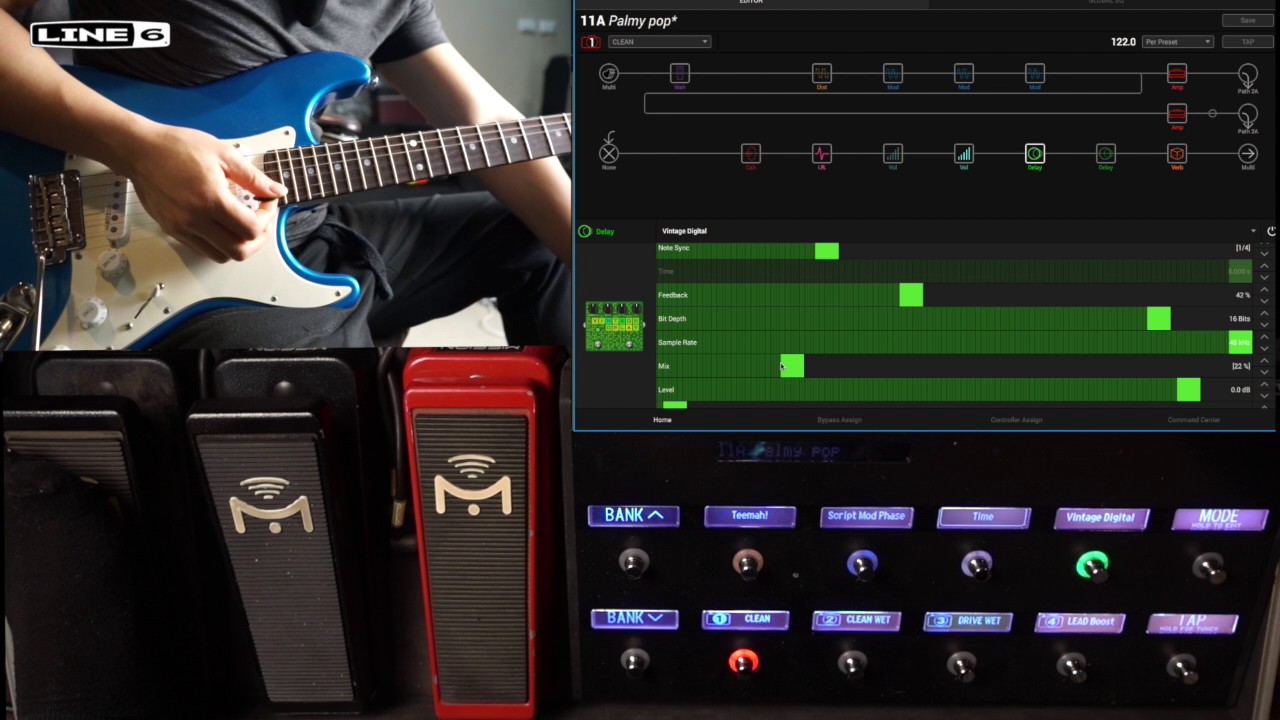The width and height of the screenshot is (1280, 720).
Task: Click the Note Sync value [1/4]
Action: [x=1243, y=248]
